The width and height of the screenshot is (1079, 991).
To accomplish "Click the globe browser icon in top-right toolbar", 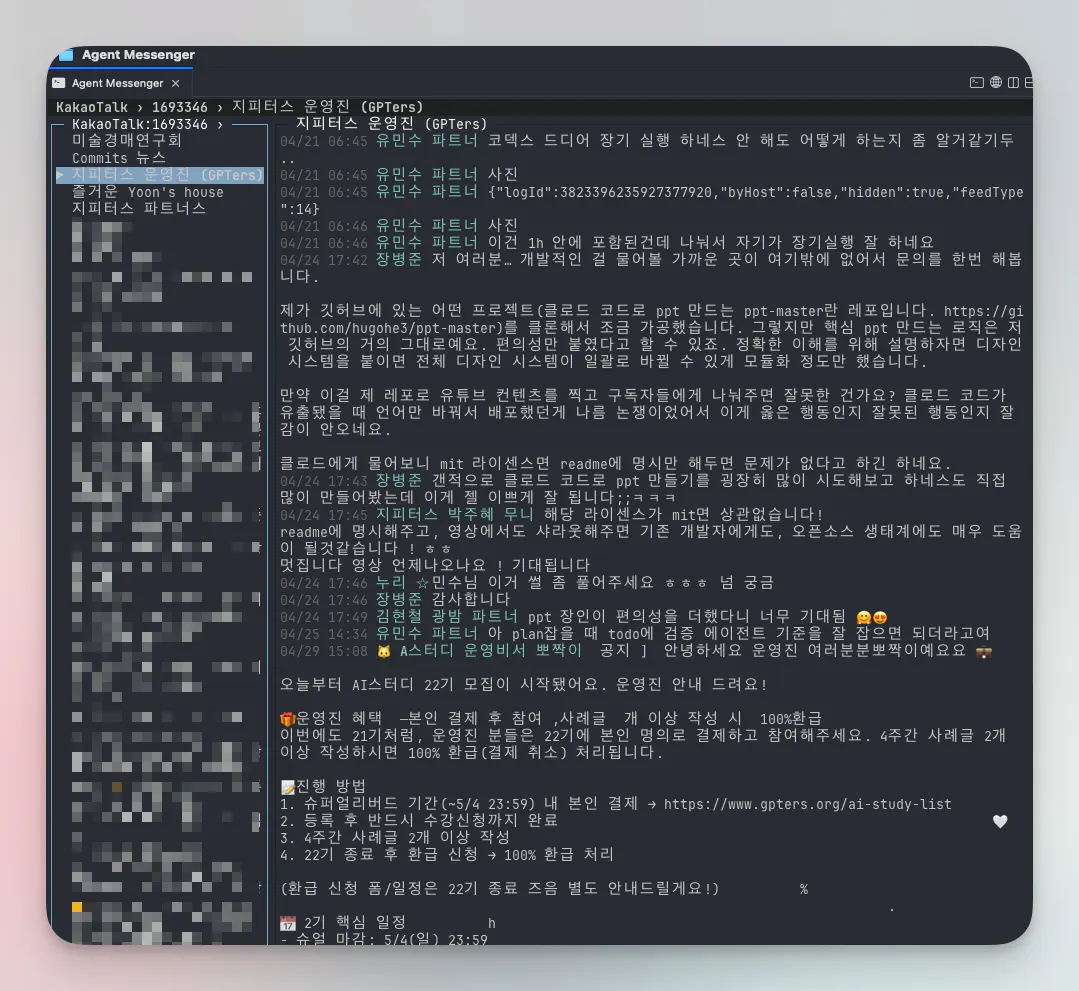I will tap(995, 83).
